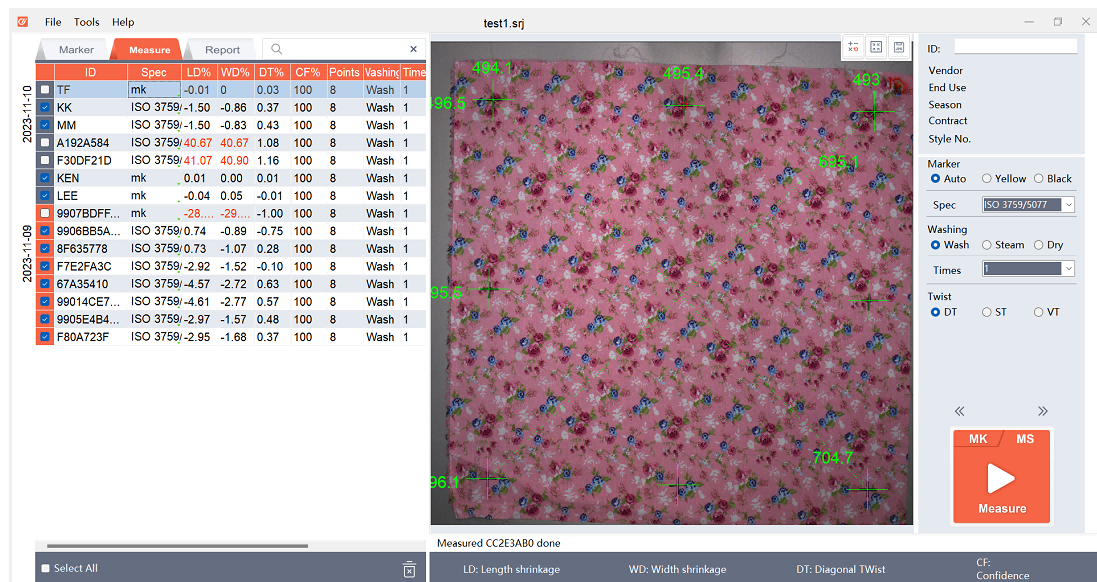1097x582 pixels.
Task: Open the Spec dropdown showing ISO 3759/5077
Action: pos(1028,205)
